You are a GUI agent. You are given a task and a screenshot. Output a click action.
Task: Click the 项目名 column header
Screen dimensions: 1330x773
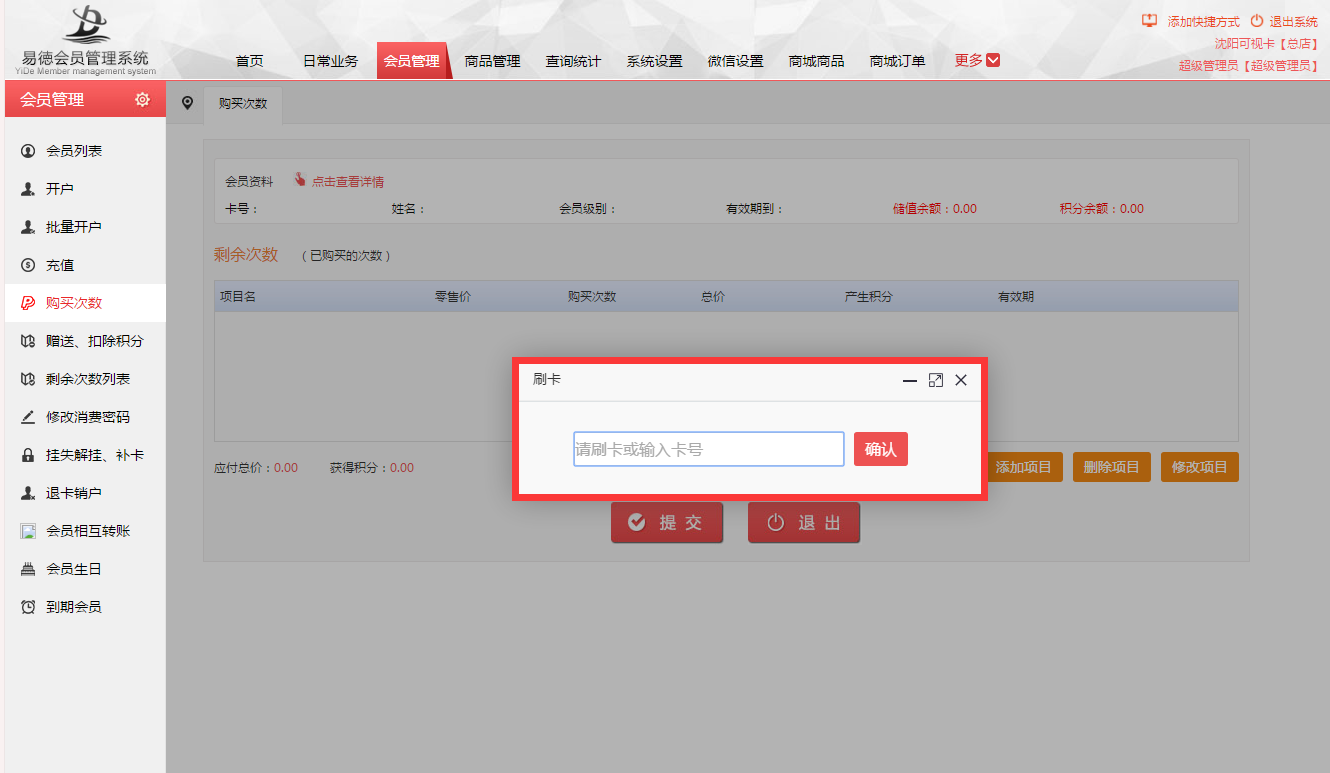point(238,297)
